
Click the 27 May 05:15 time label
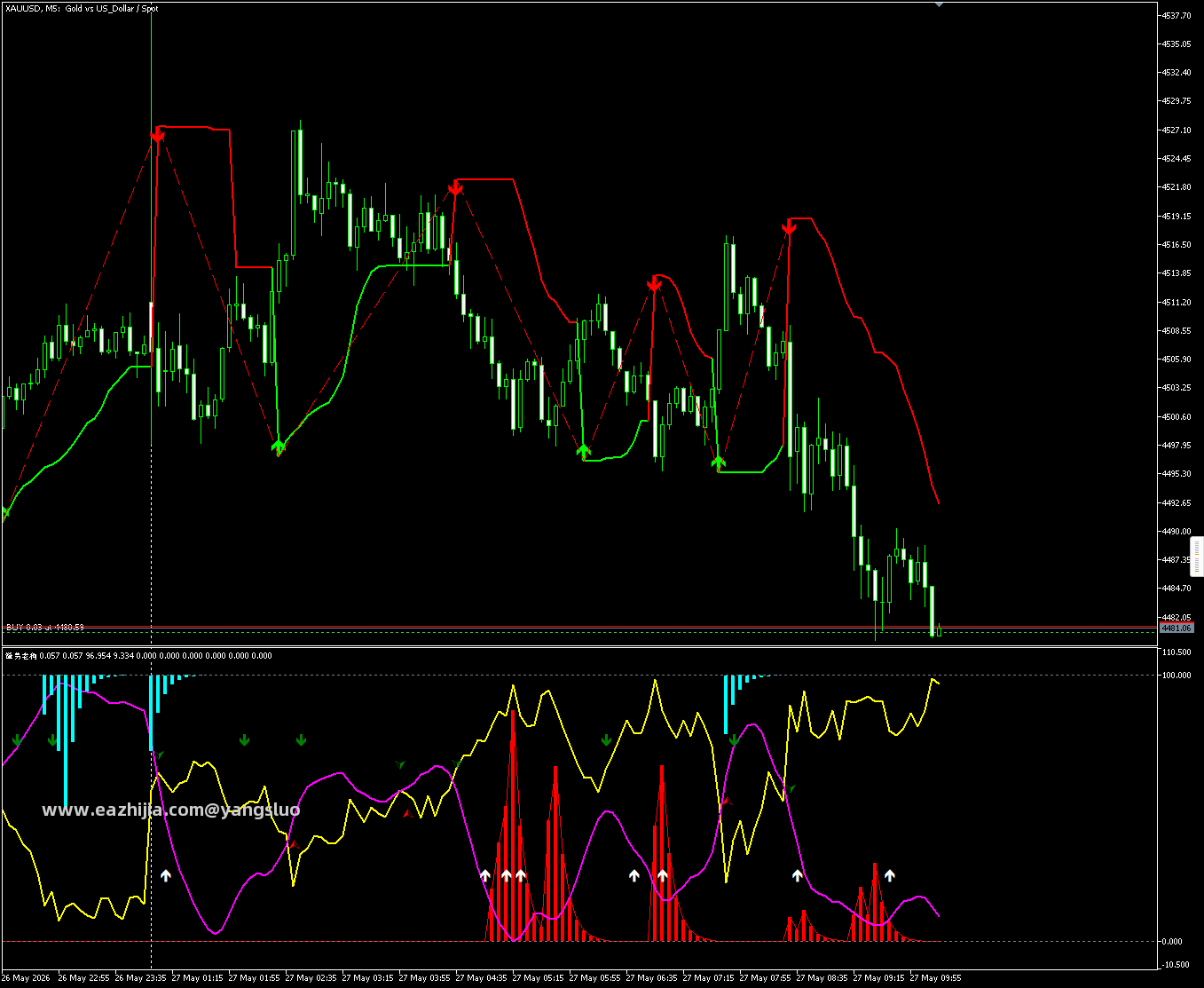tap(538, 978)
